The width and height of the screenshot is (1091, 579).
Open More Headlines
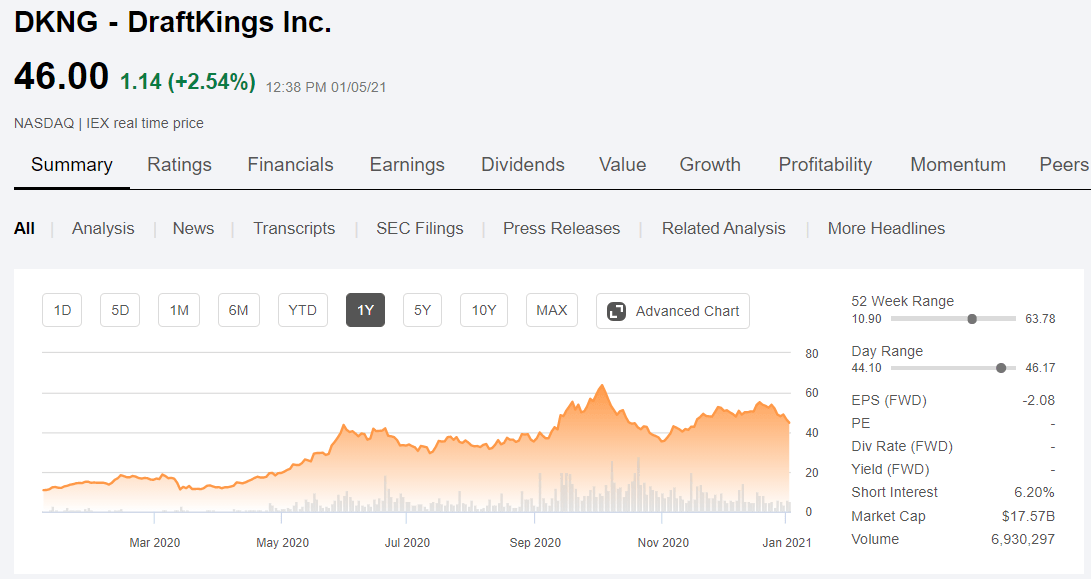pos(886,228)
